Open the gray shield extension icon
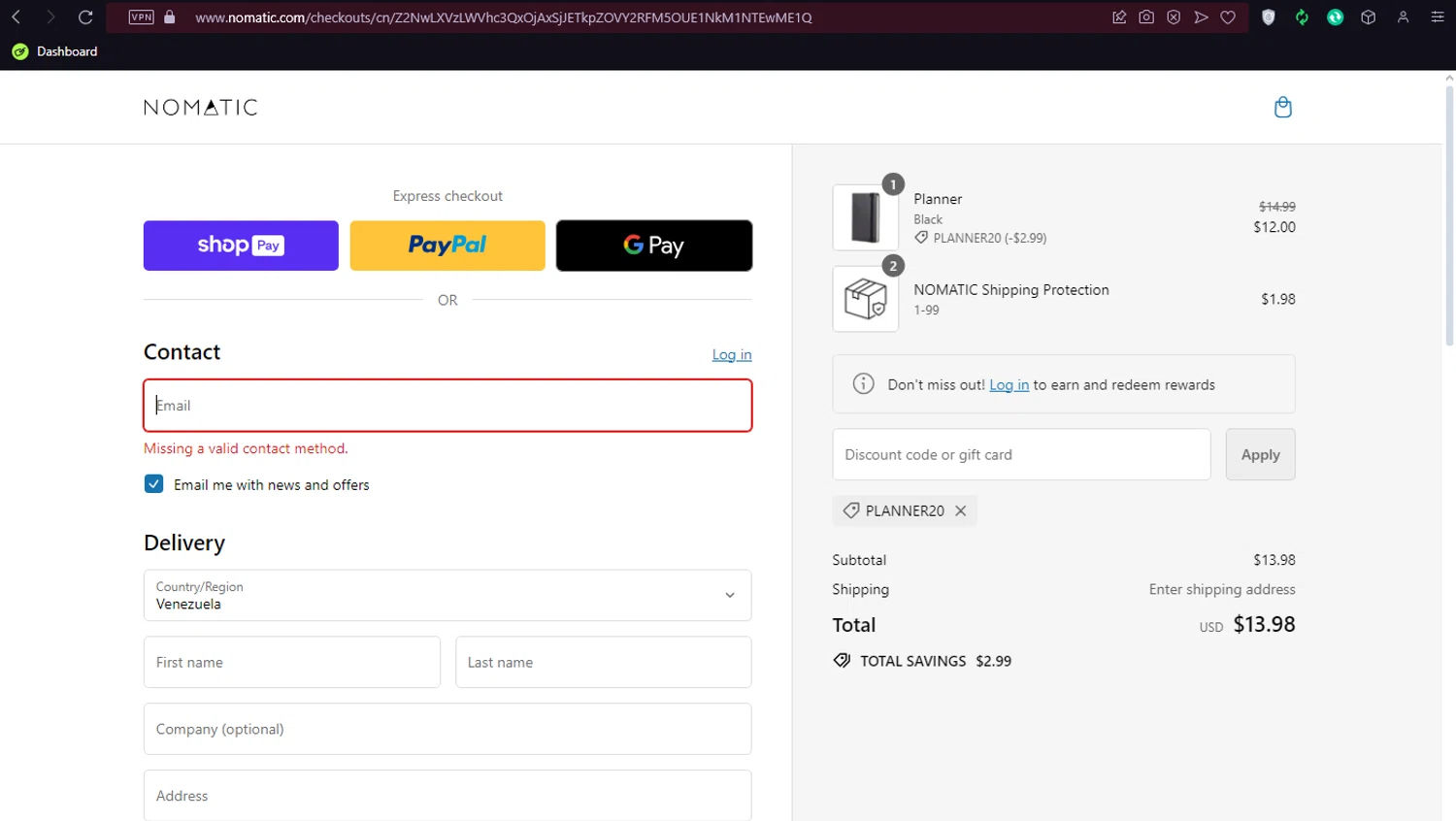 pyautogui.click(x=1269, y=17)
